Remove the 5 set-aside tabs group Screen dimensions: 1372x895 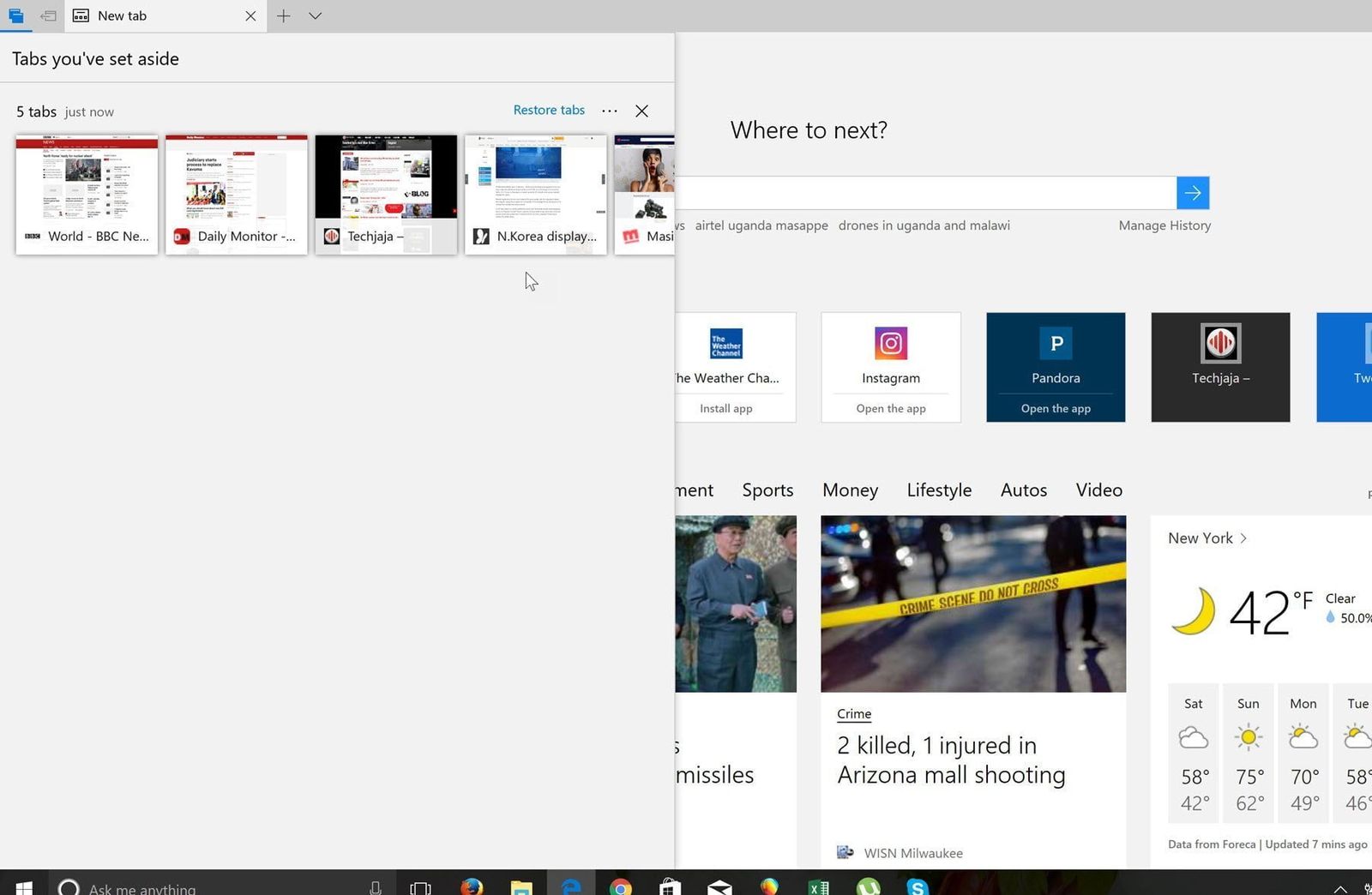coord(641,111)
